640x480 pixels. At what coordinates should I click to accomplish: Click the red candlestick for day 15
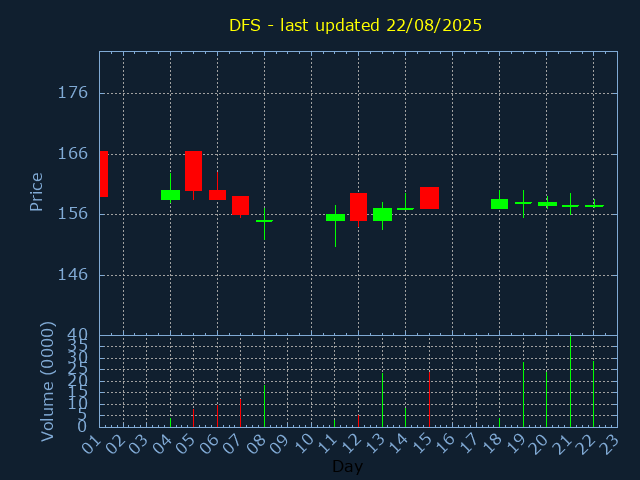[429, 198]
